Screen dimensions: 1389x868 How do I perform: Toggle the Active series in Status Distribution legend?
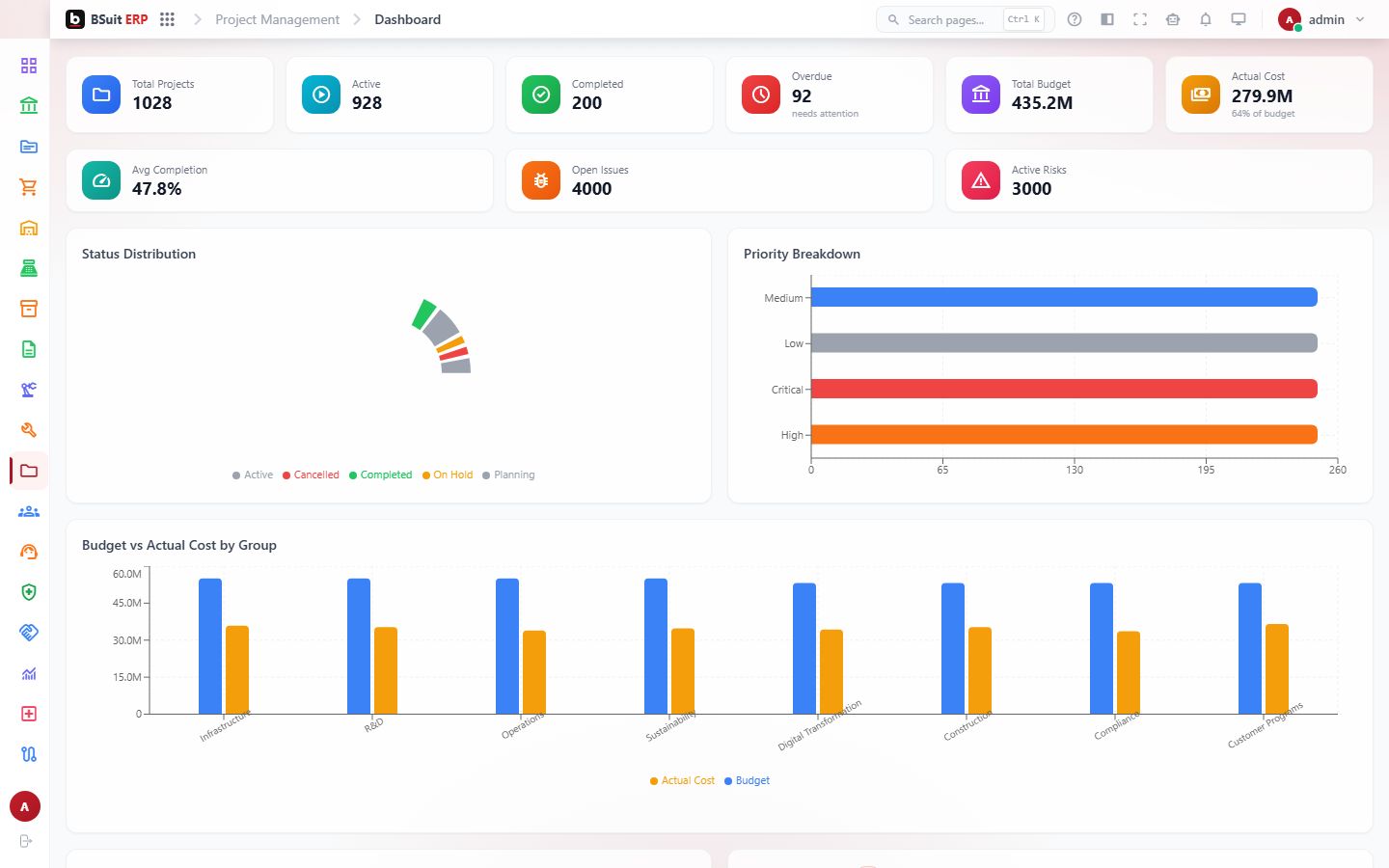click(253, 475)
